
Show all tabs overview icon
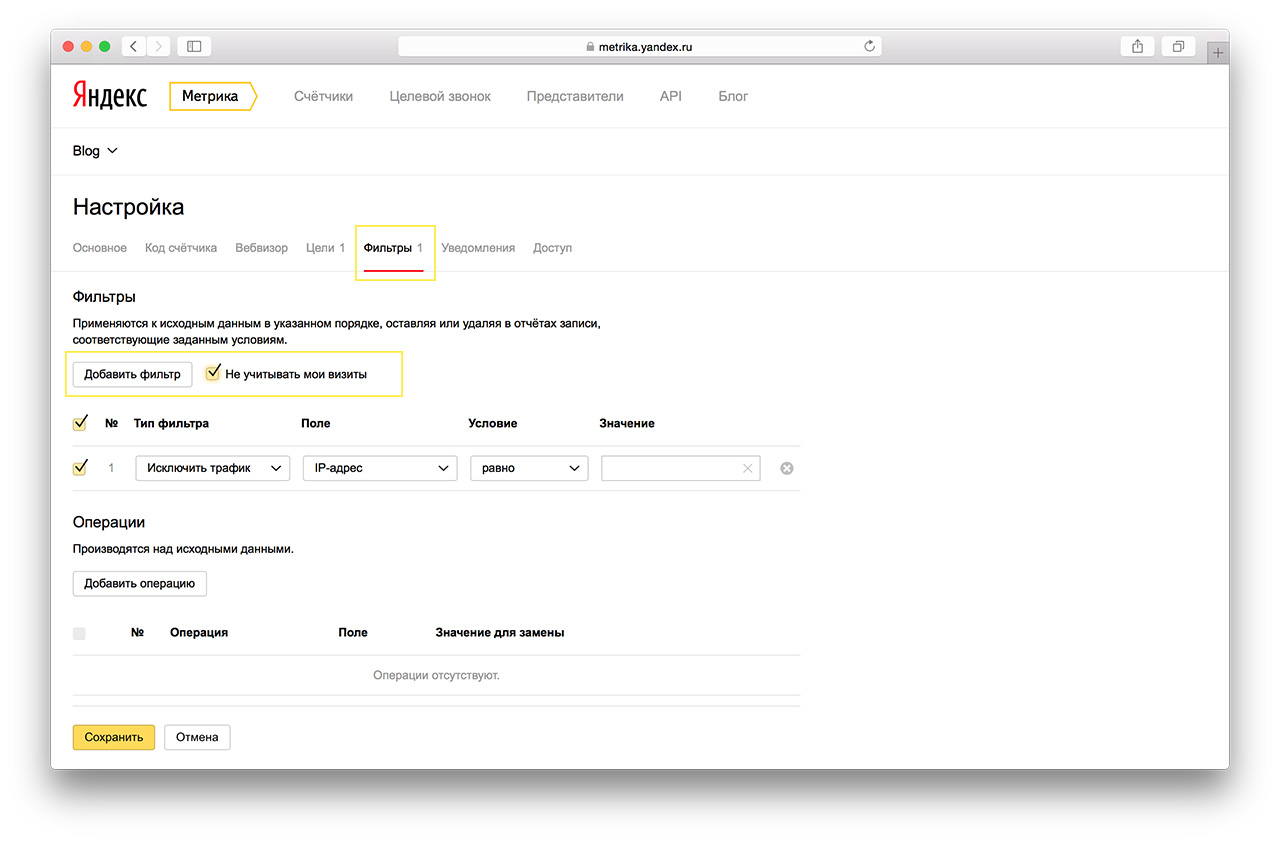1178,46
